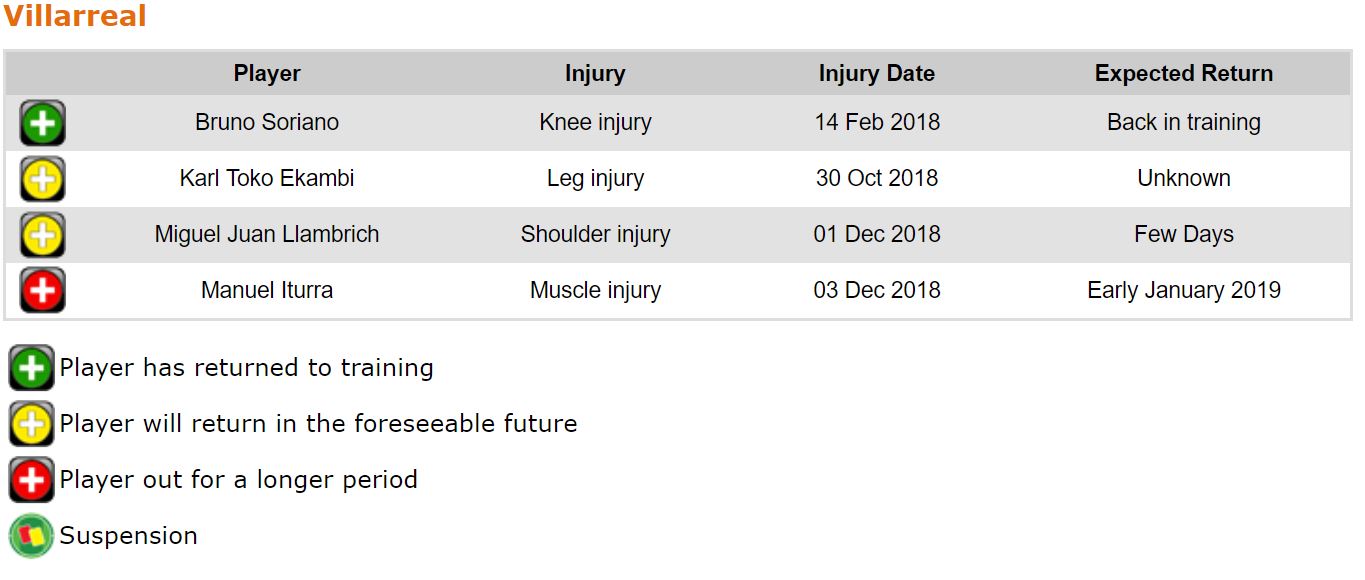Click player name Miguel Juan Llambrich
This screenshot has width=1365, height=580.
pyautogui.click(x=267, y=235)
